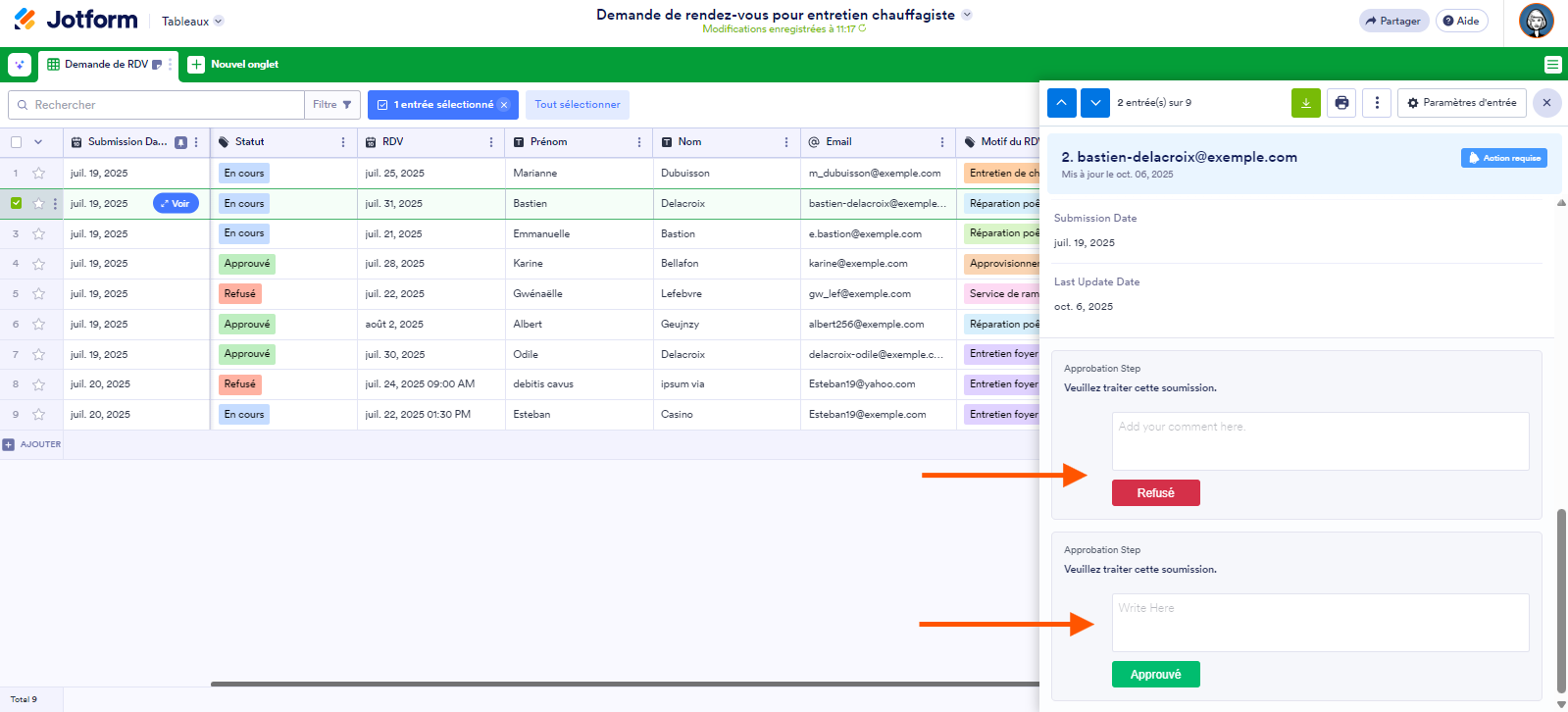Click En cours status for Esteban Casino
Viewport: 1568px width, 712px height.
[244, 415]
